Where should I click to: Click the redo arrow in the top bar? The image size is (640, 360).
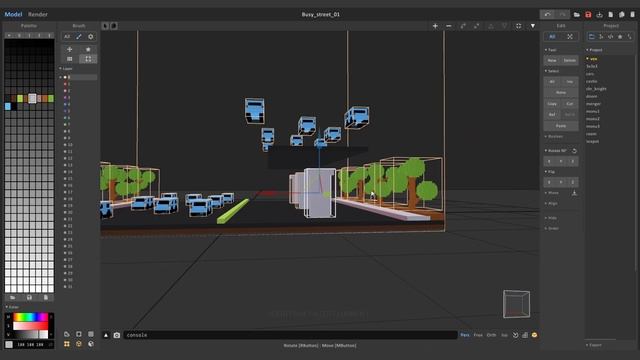(562, 14)
